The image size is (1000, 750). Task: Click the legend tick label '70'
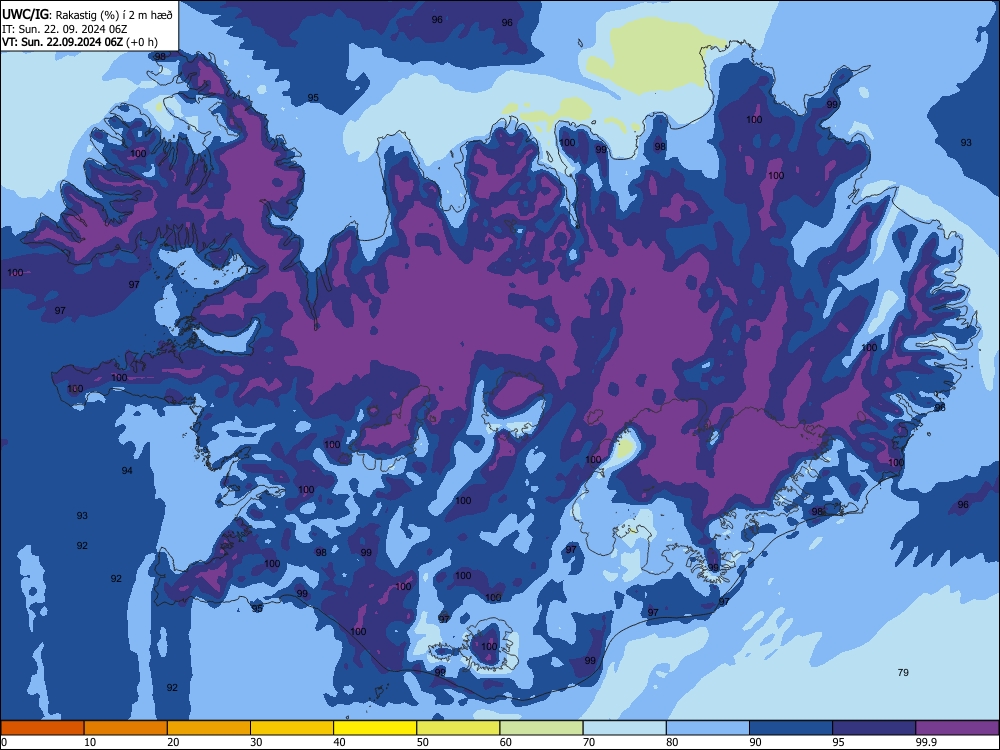click(x=589, y=742)
